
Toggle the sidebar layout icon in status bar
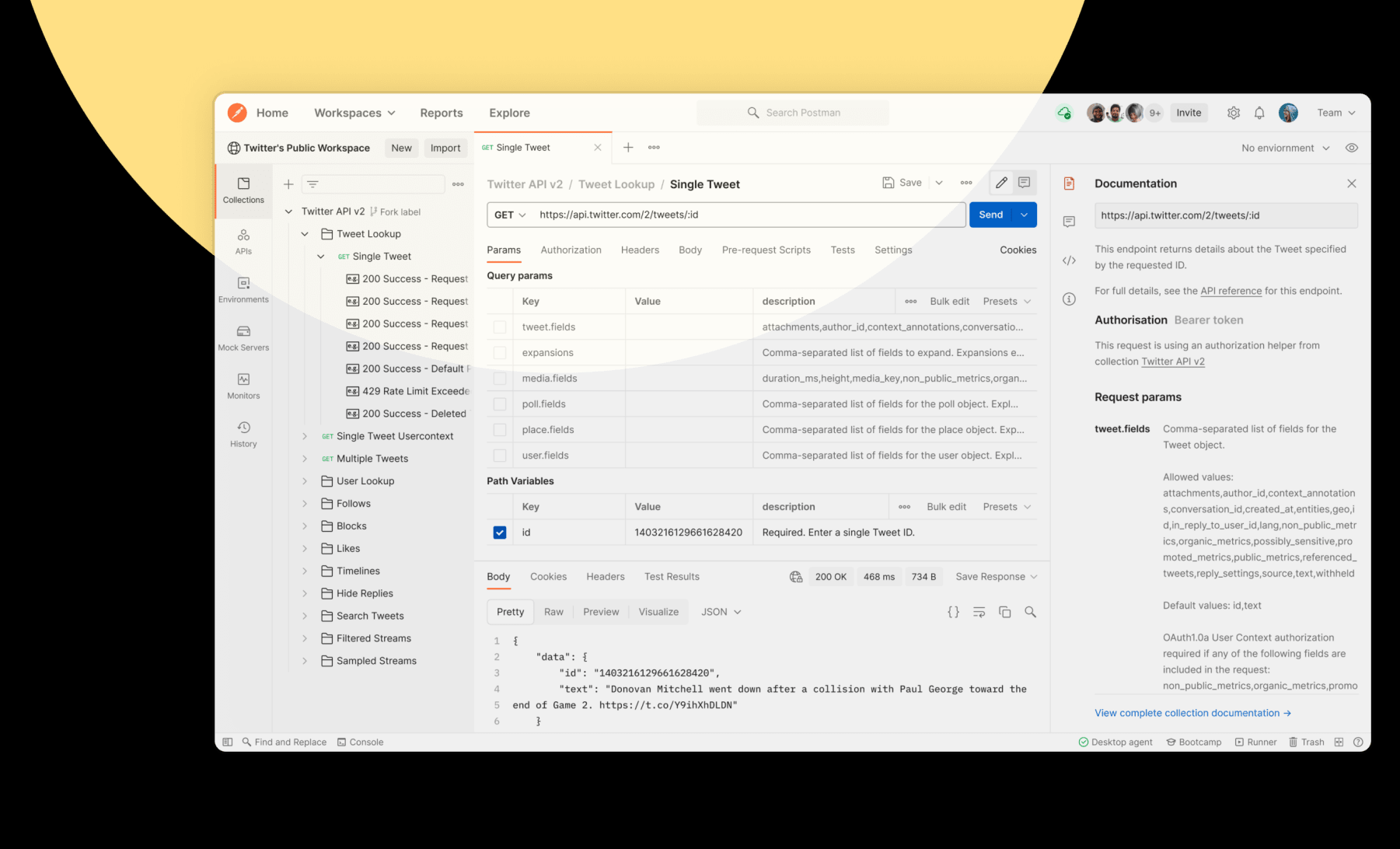pyautogui.click(x=228, y=742)
